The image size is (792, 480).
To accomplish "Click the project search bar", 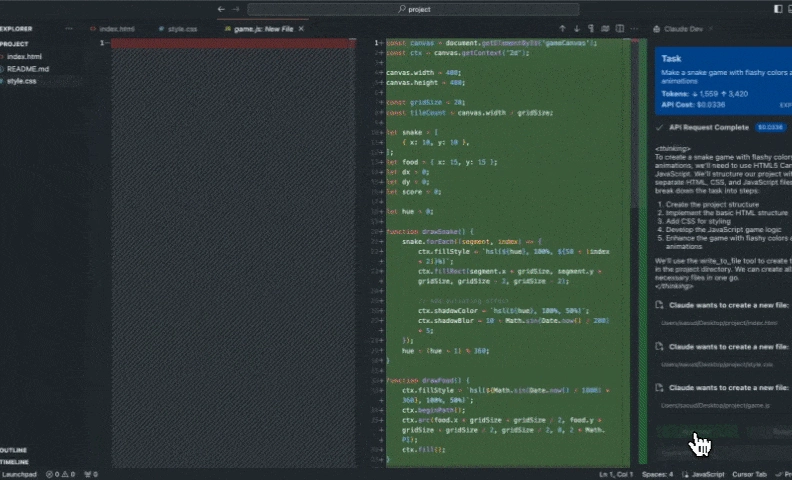I will [420, 8].
